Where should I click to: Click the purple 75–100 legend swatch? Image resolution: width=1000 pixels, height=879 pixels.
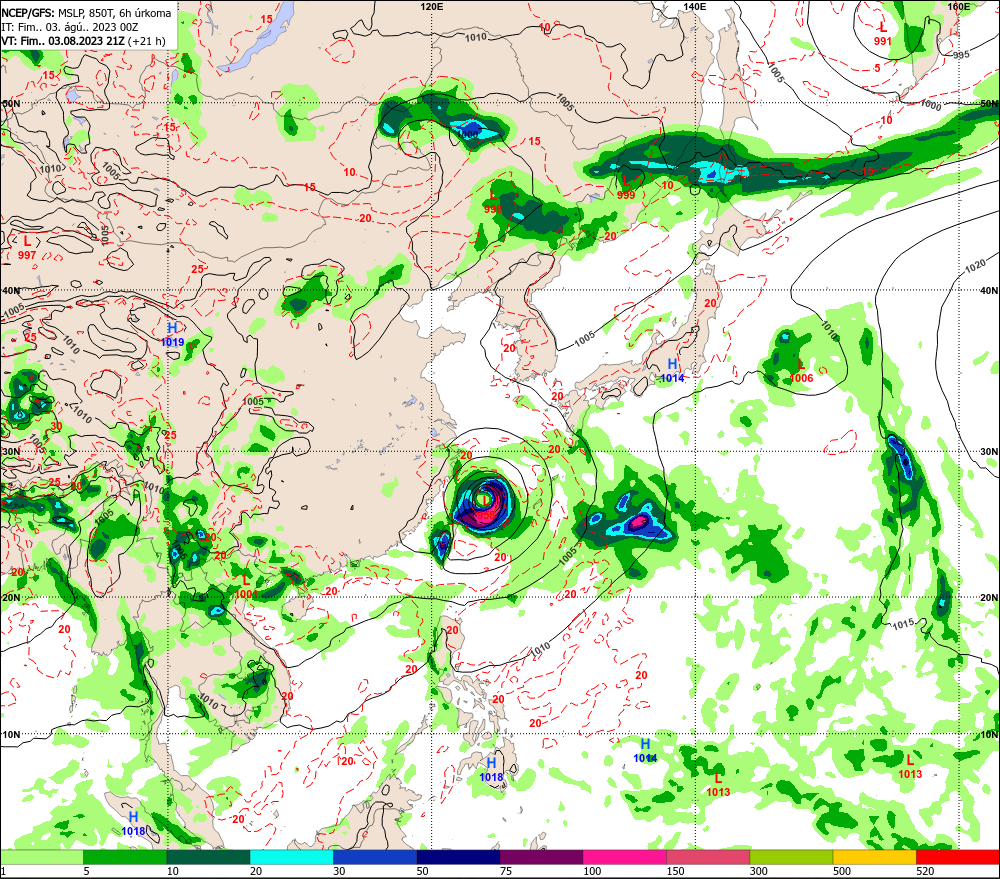point(541,857)
